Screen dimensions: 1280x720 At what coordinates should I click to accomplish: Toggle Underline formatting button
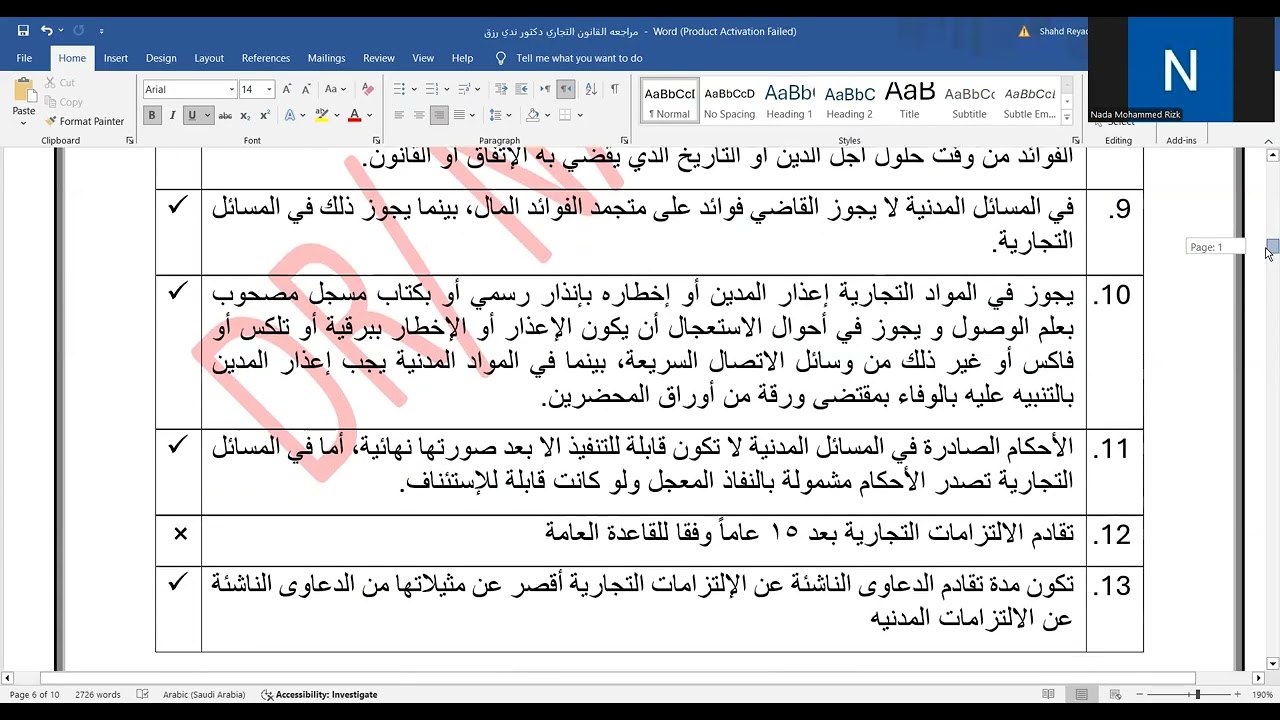point(191,115)
